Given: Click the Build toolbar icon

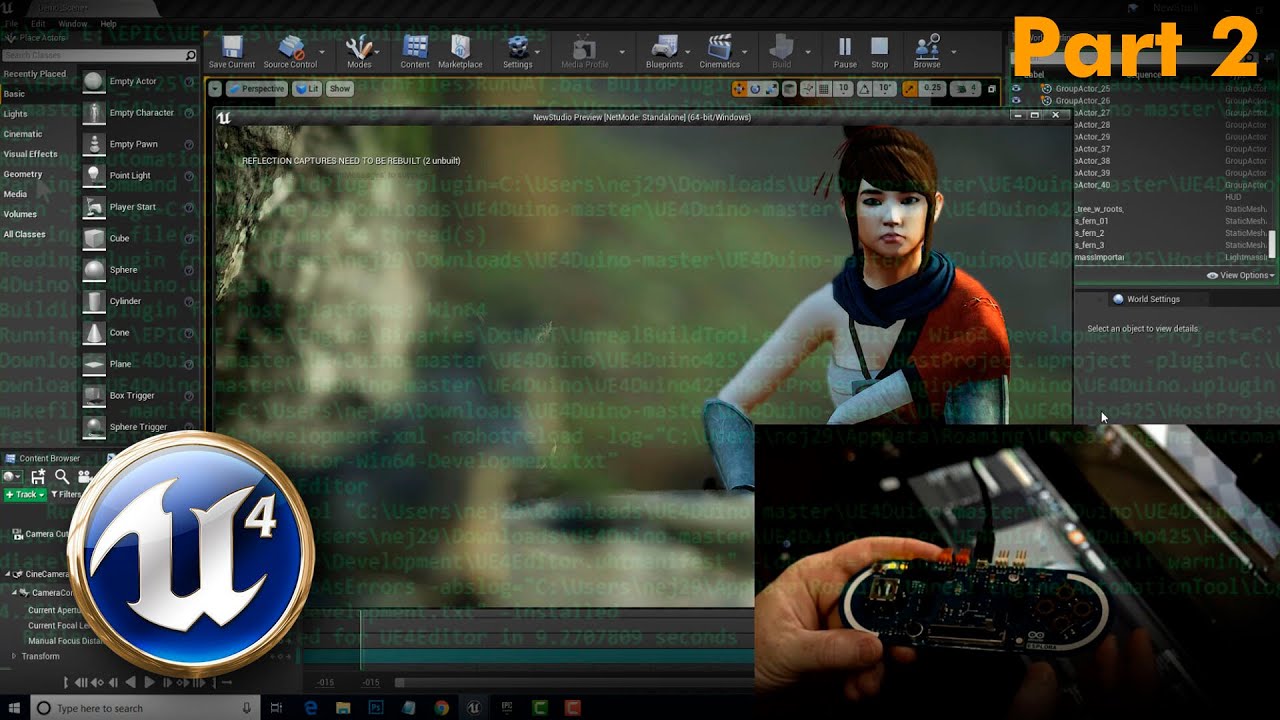Looking at the screenshot, I should coord(782,51).
